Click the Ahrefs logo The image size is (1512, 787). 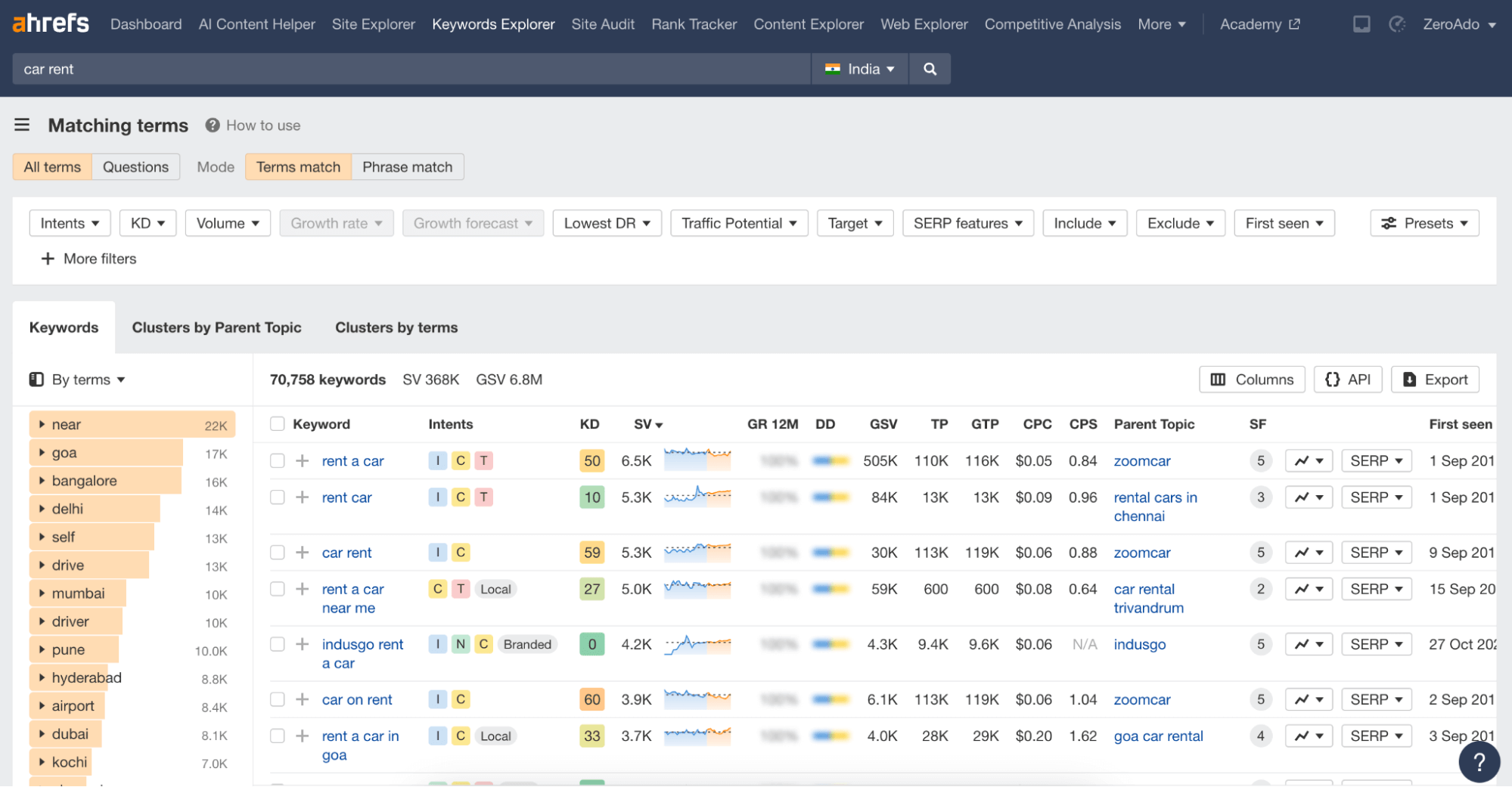pos(51,23)
